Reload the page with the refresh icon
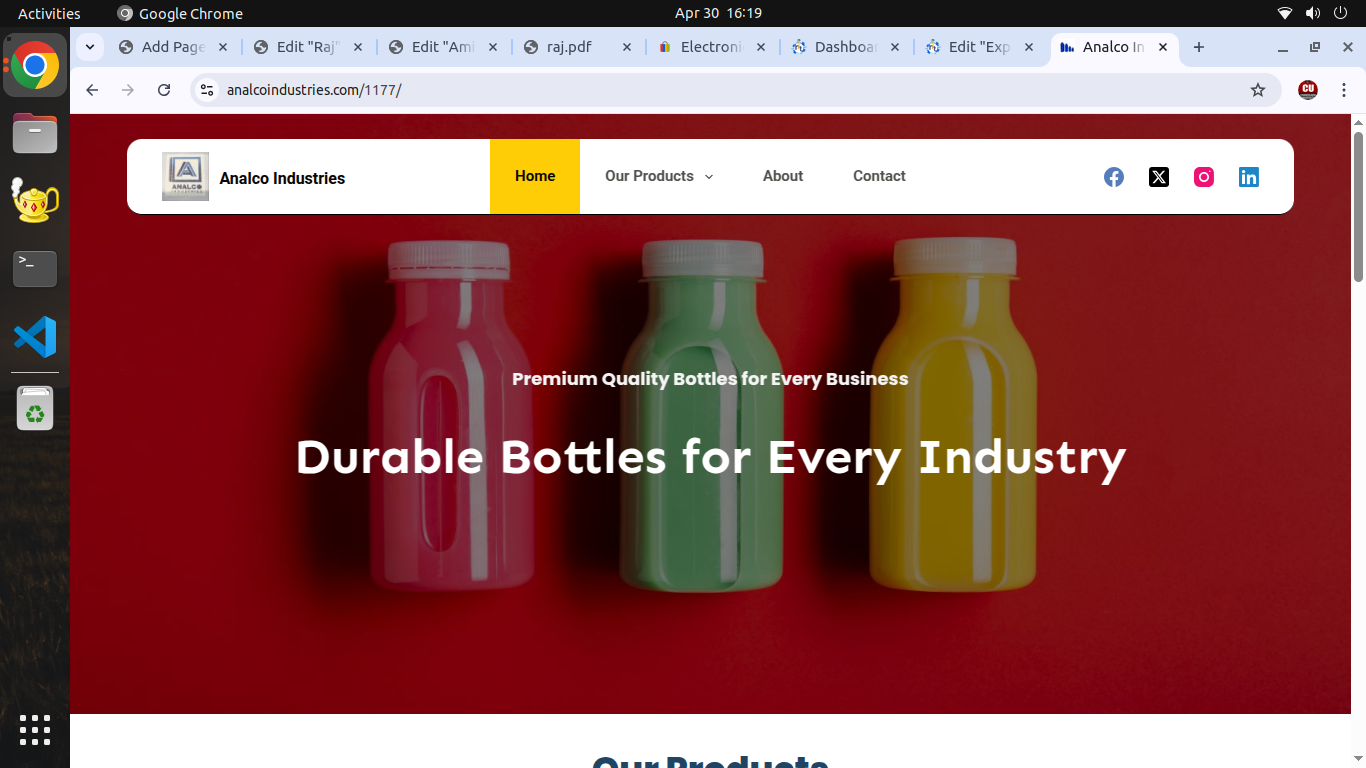 click(164, 90)
